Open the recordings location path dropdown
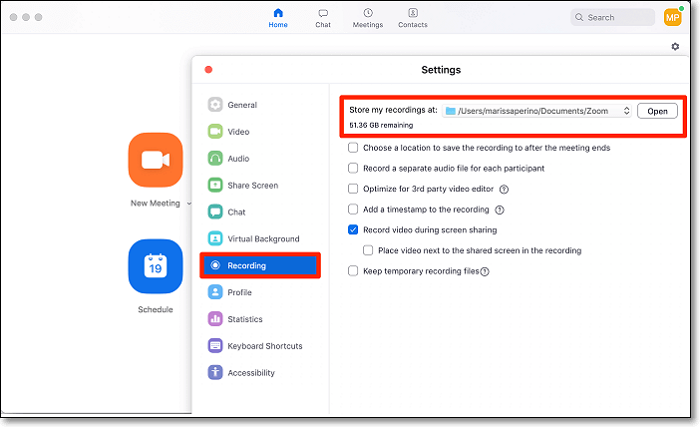 (537, 111)
